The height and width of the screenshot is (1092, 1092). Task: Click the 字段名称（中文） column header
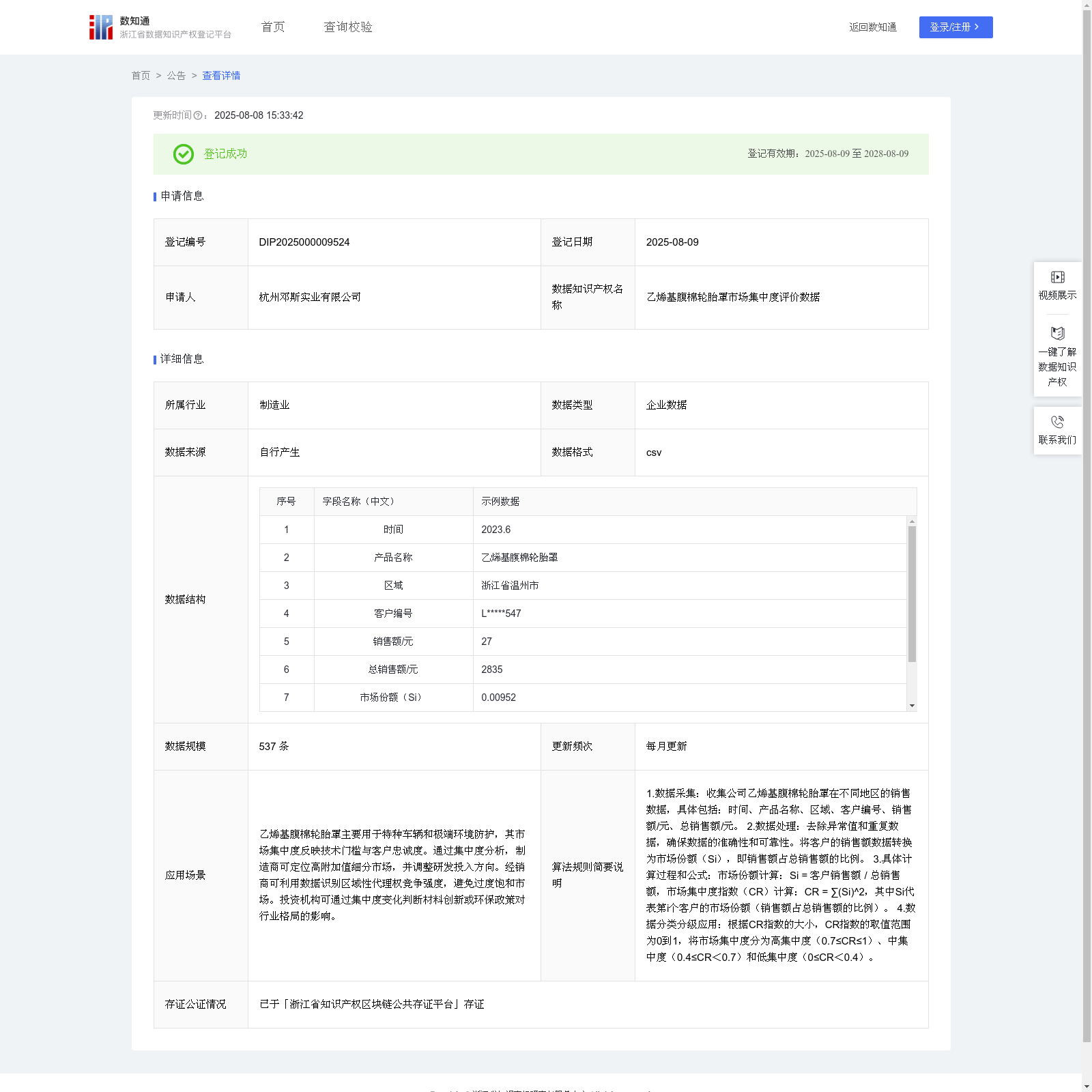[359, 502]
